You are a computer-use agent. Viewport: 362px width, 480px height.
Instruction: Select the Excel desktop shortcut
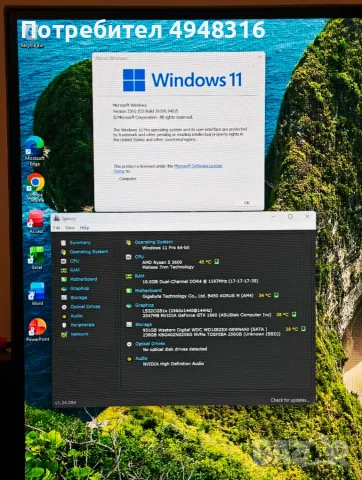[x=37, y=258]
